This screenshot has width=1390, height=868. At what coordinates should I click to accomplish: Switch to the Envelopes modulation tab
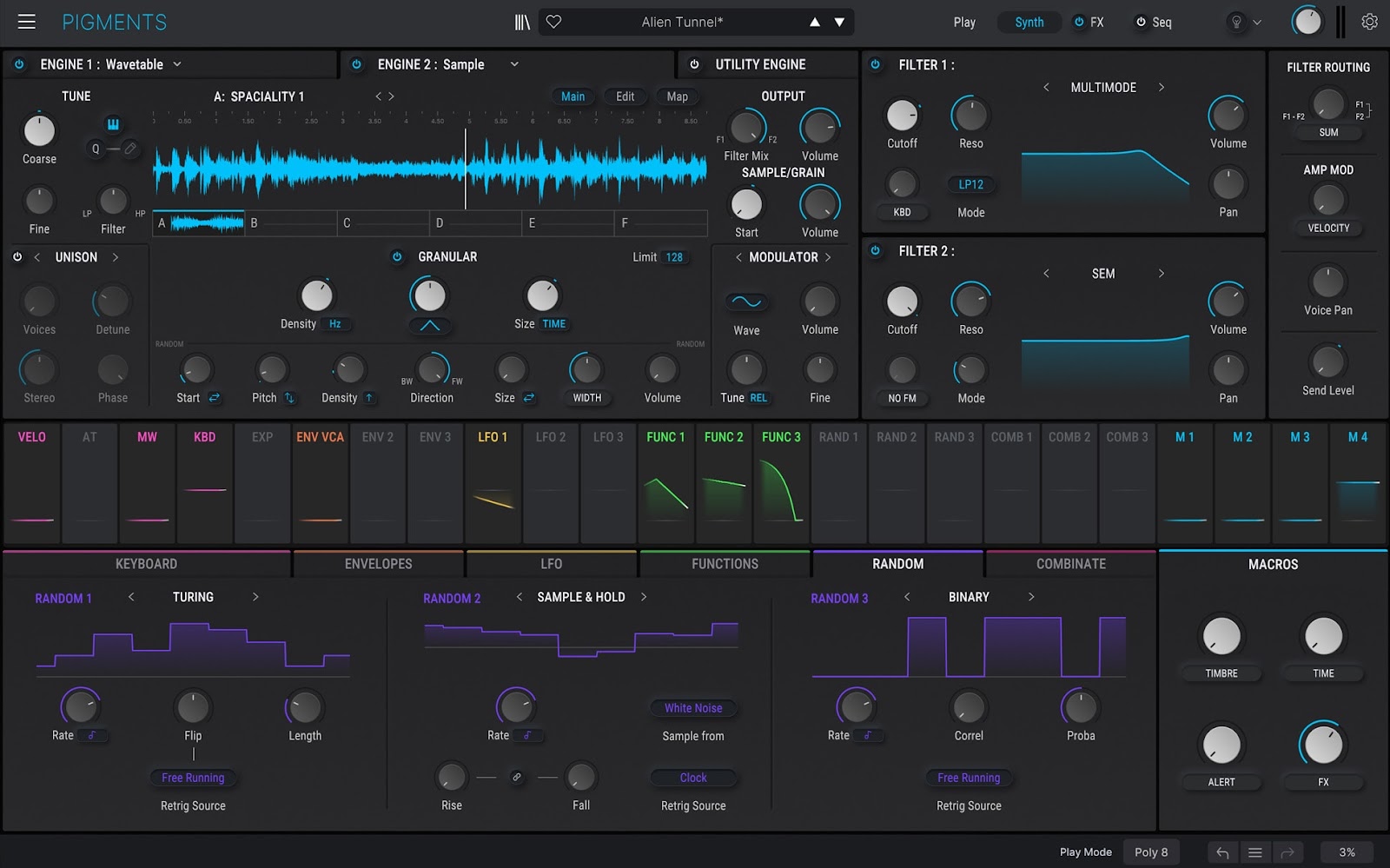coord(379,564)
